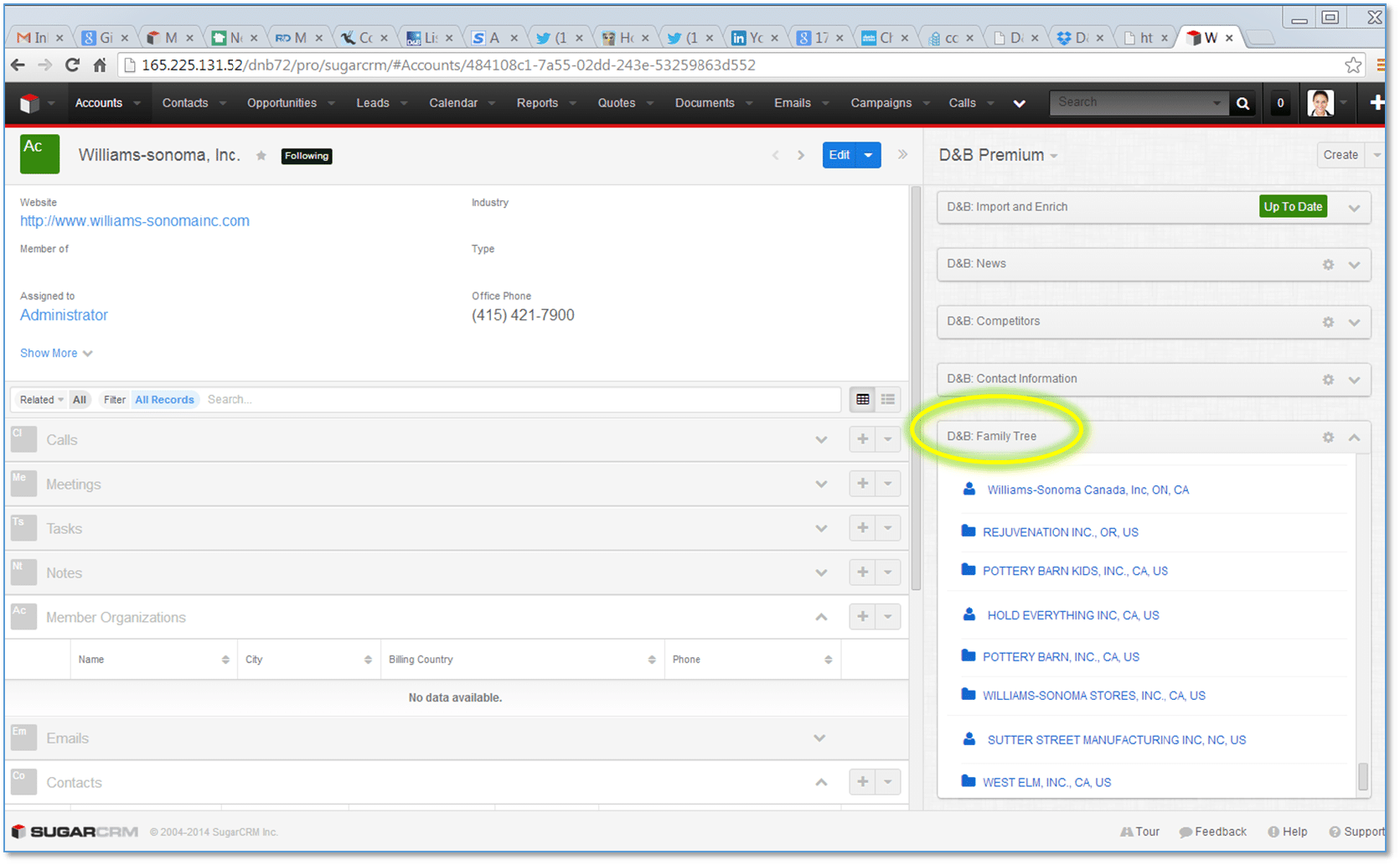Click the SugarCRM cube home icon
1400x865 pixels.
point(29,103)
